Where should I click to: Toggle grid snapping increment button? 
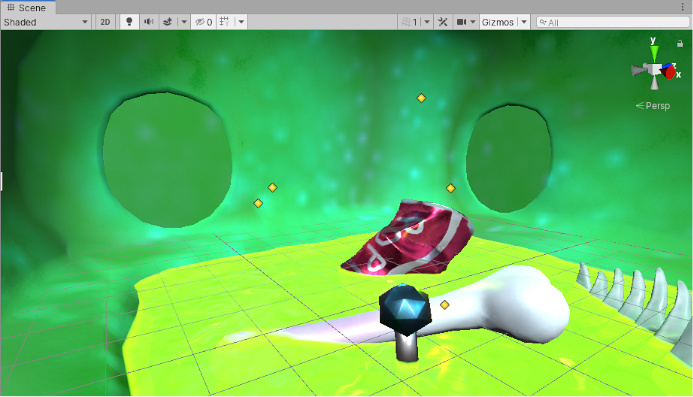coord(409,22)
